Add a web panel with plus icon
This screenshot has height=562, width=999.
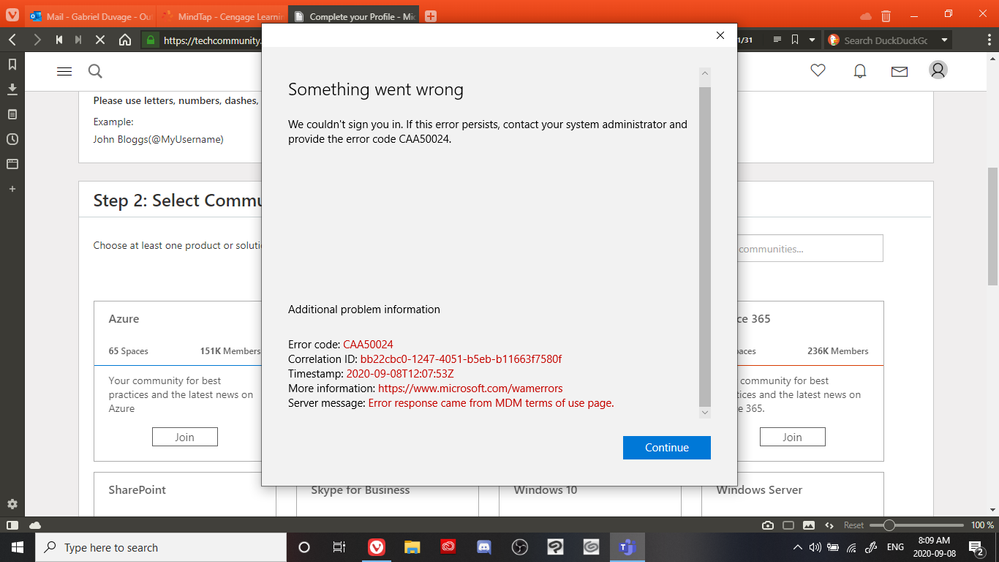(12, 189)
